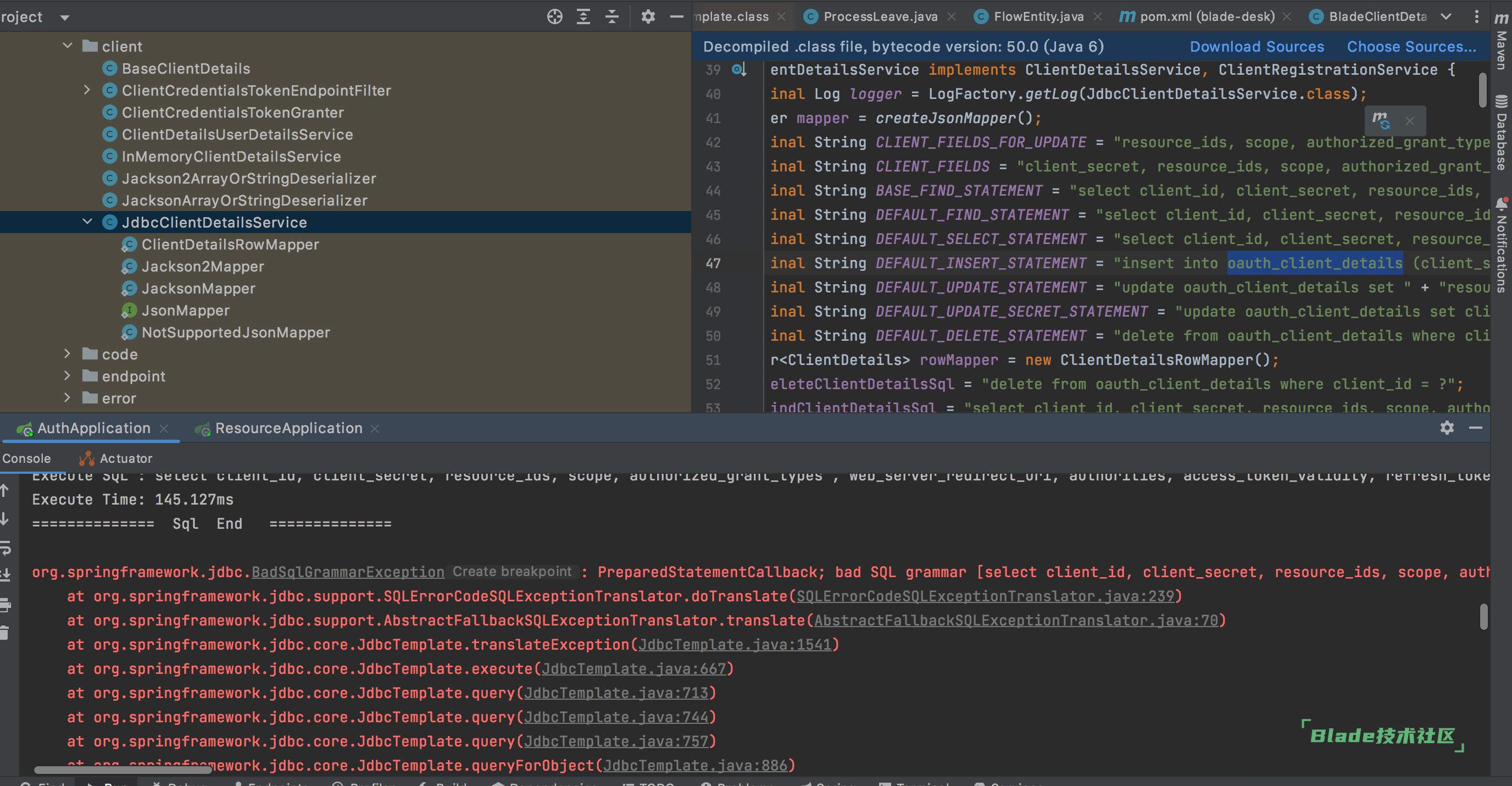The width and height of the screenshot is (1512, 786).
Task: Select NotSupportedJsonMapper inner class
Action: 235,332
